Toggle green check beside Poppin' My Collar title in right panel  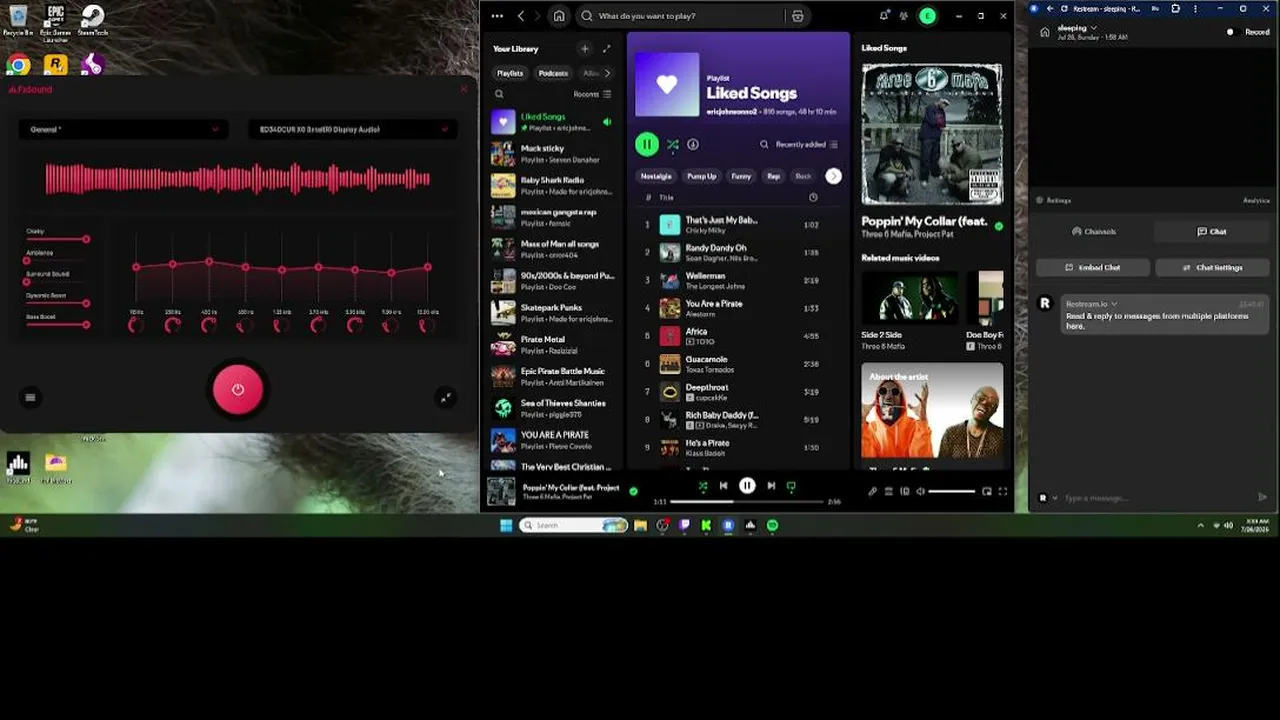998,225
